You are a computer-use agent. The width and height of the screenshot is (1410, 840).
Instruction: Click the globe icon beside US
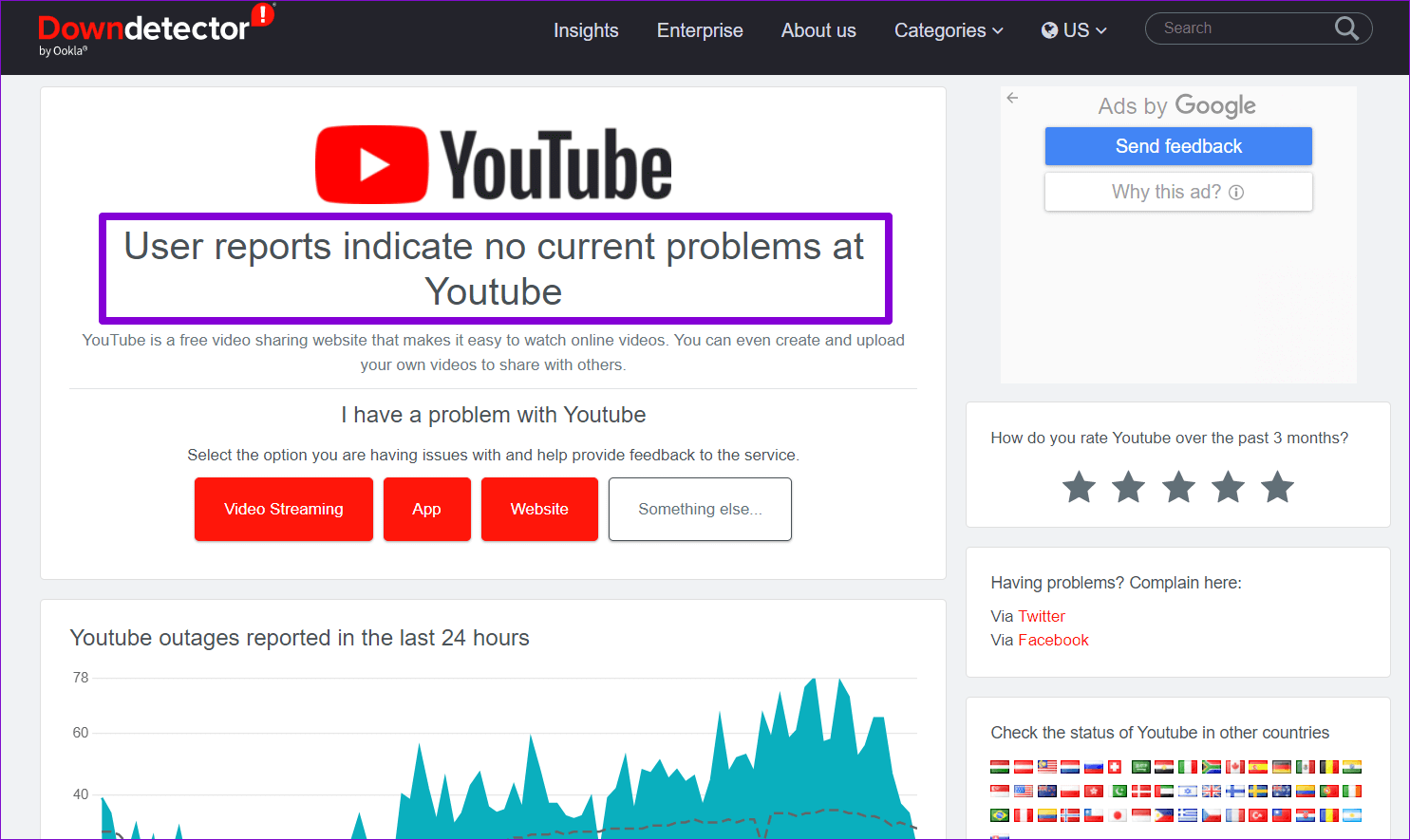pos(1049,30)
